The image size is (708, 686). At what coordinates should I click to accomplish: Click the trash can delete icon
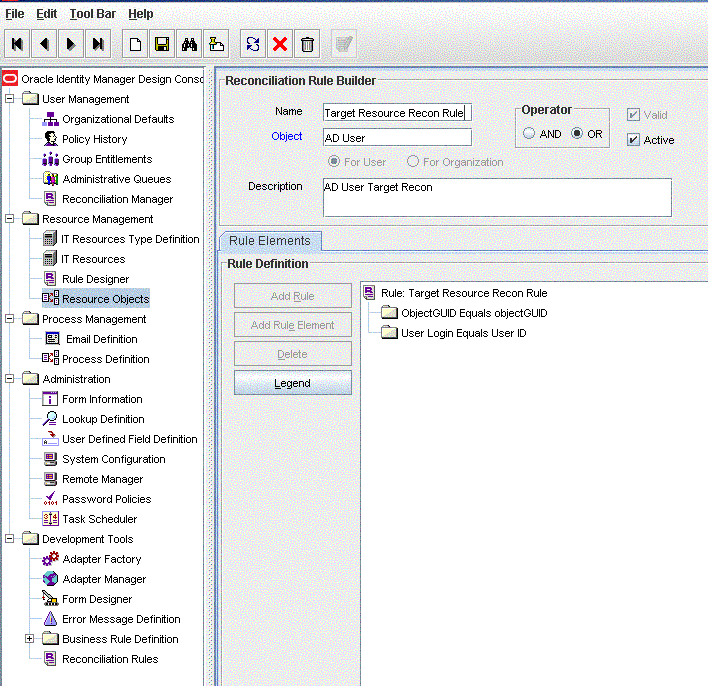point(307,44)
